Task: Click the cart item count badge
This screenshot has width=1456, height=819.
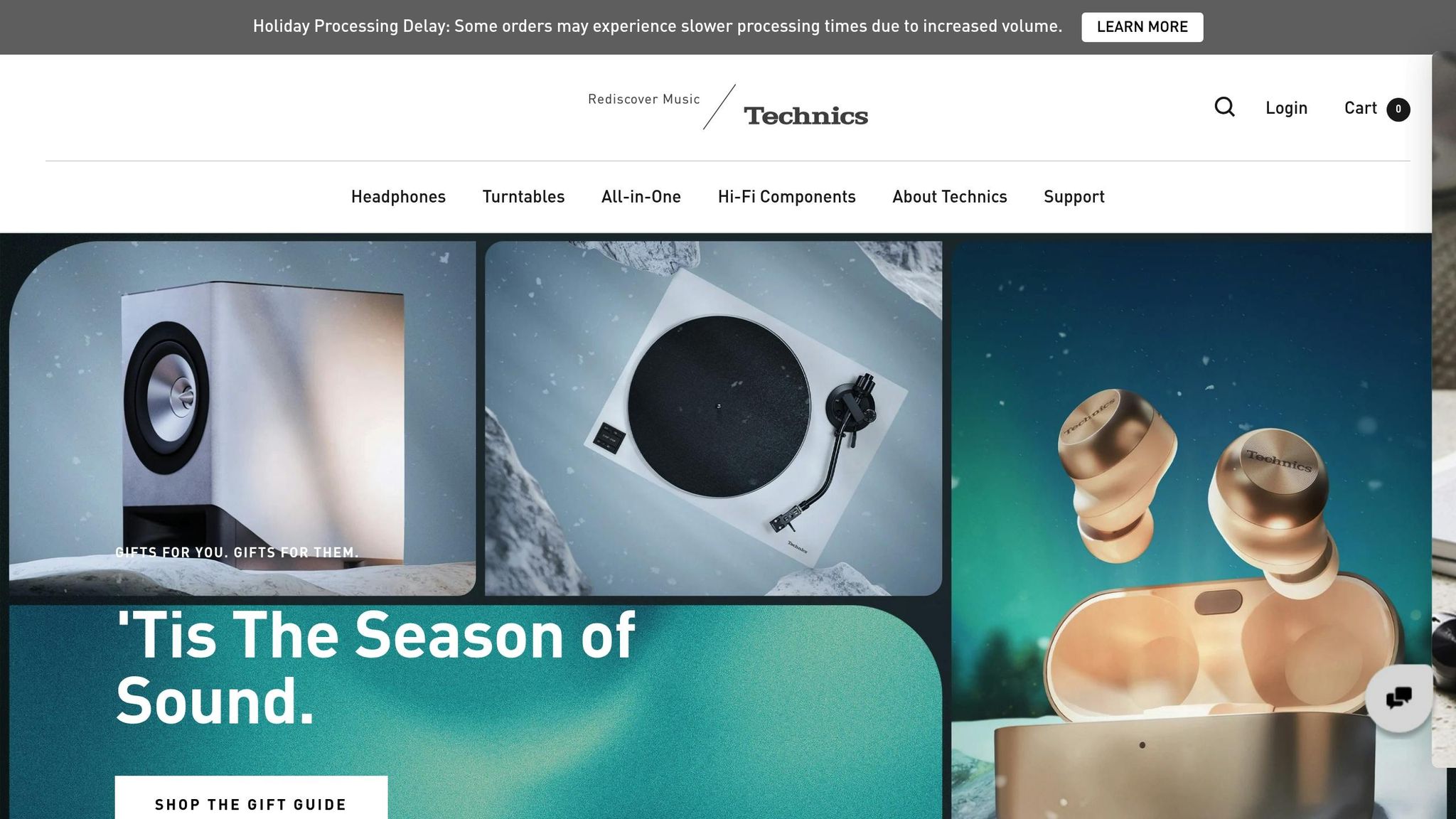Action: (1398, 109)
